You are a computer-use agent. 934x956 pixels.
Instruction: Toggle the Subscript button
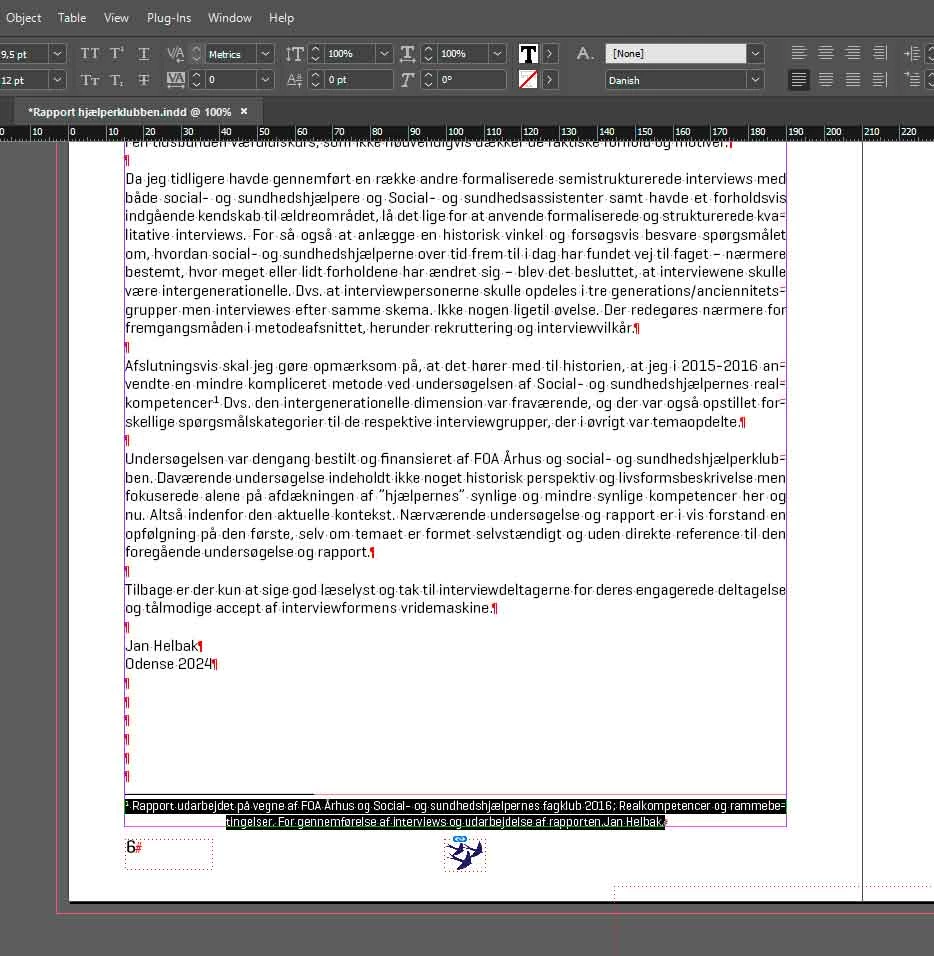[x=116, y=80]
